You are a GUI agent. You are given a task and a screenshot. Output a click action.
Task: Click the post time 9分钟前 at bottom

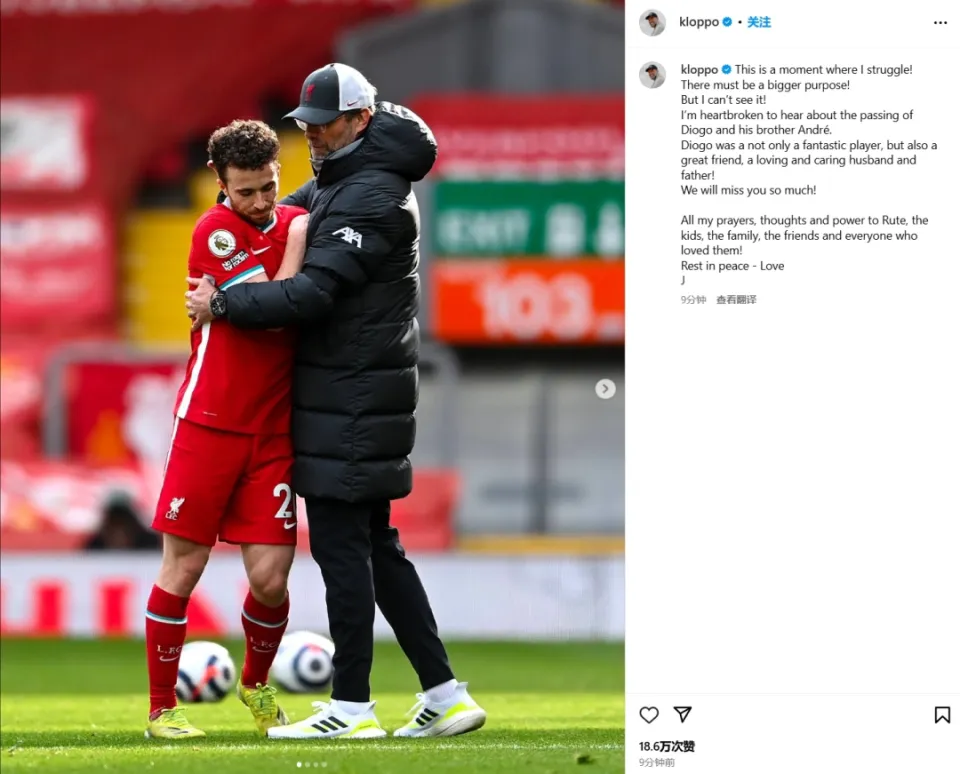(656, 762)
